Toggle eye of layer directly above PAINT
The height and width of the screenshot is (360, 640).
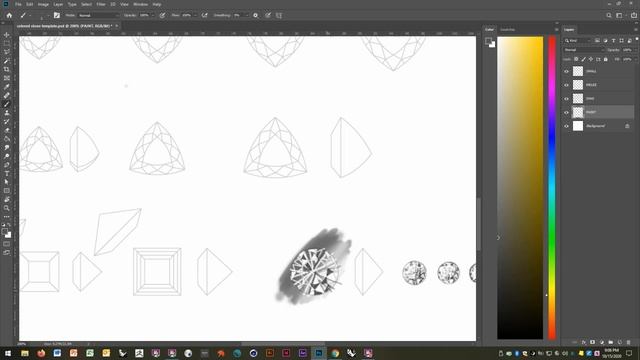pos(566,98)
